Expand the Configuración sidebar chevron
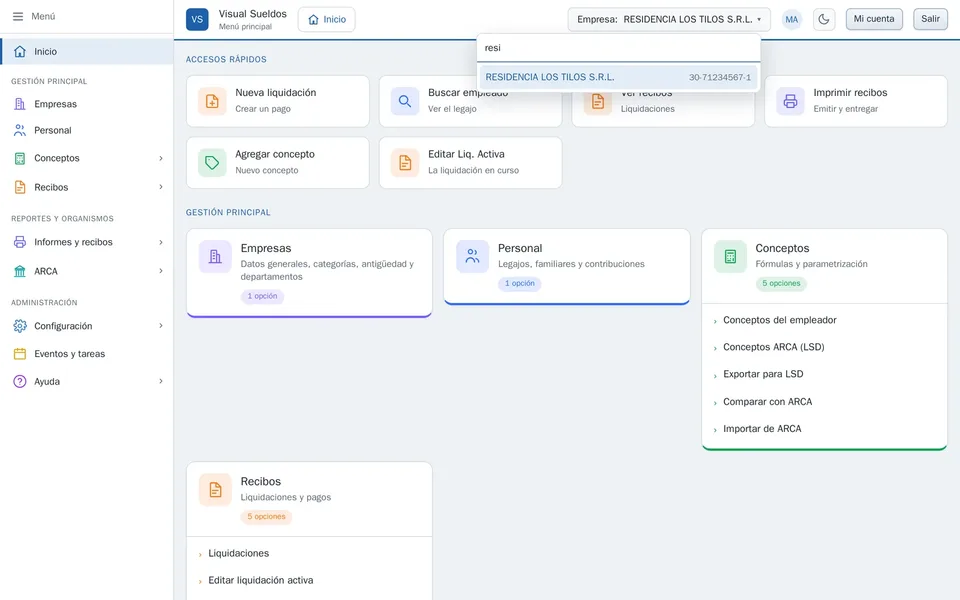The image size is (960, 600). (x=161, y=326)
